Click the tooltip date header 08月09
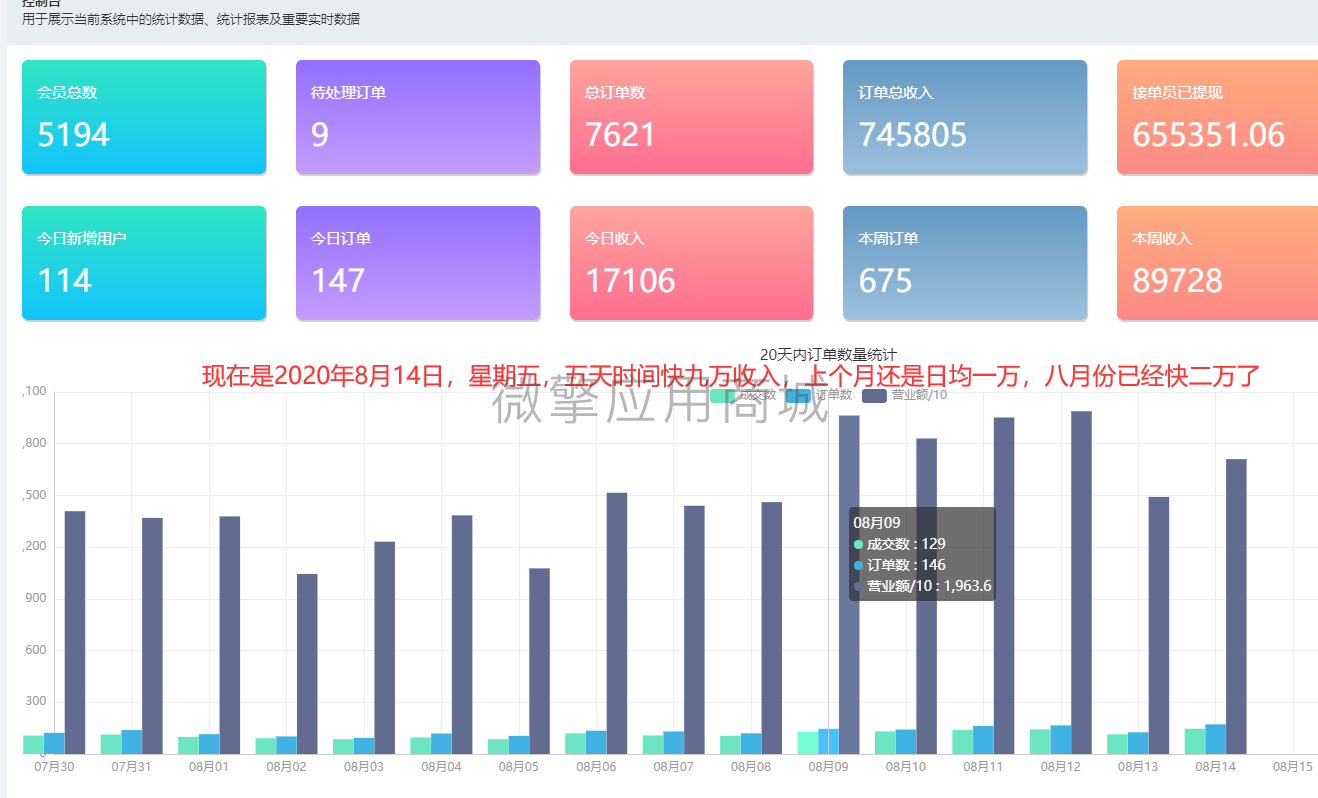This screenshot has height=798, width=1318. coord(877,522)
